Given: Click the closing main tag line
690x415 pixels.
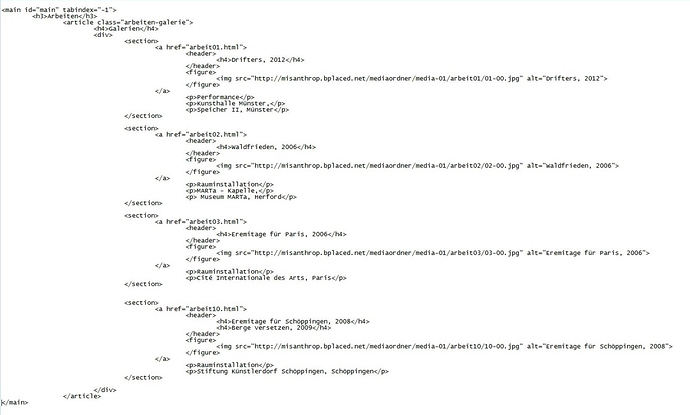Looking at the screenshot, I should [15, 402].
